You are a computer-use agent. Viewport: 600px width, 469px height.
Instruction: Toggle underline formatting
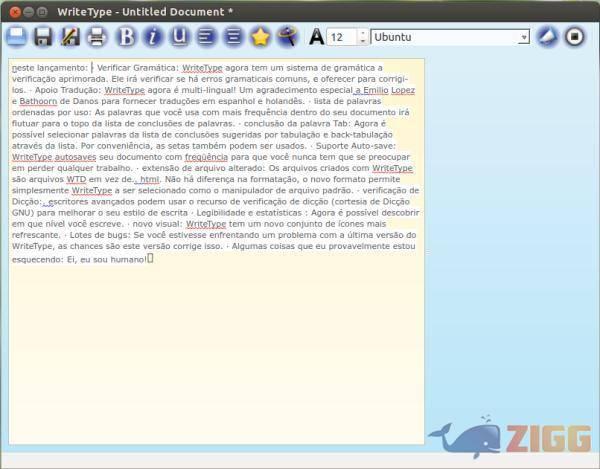(x=180, y=37)
